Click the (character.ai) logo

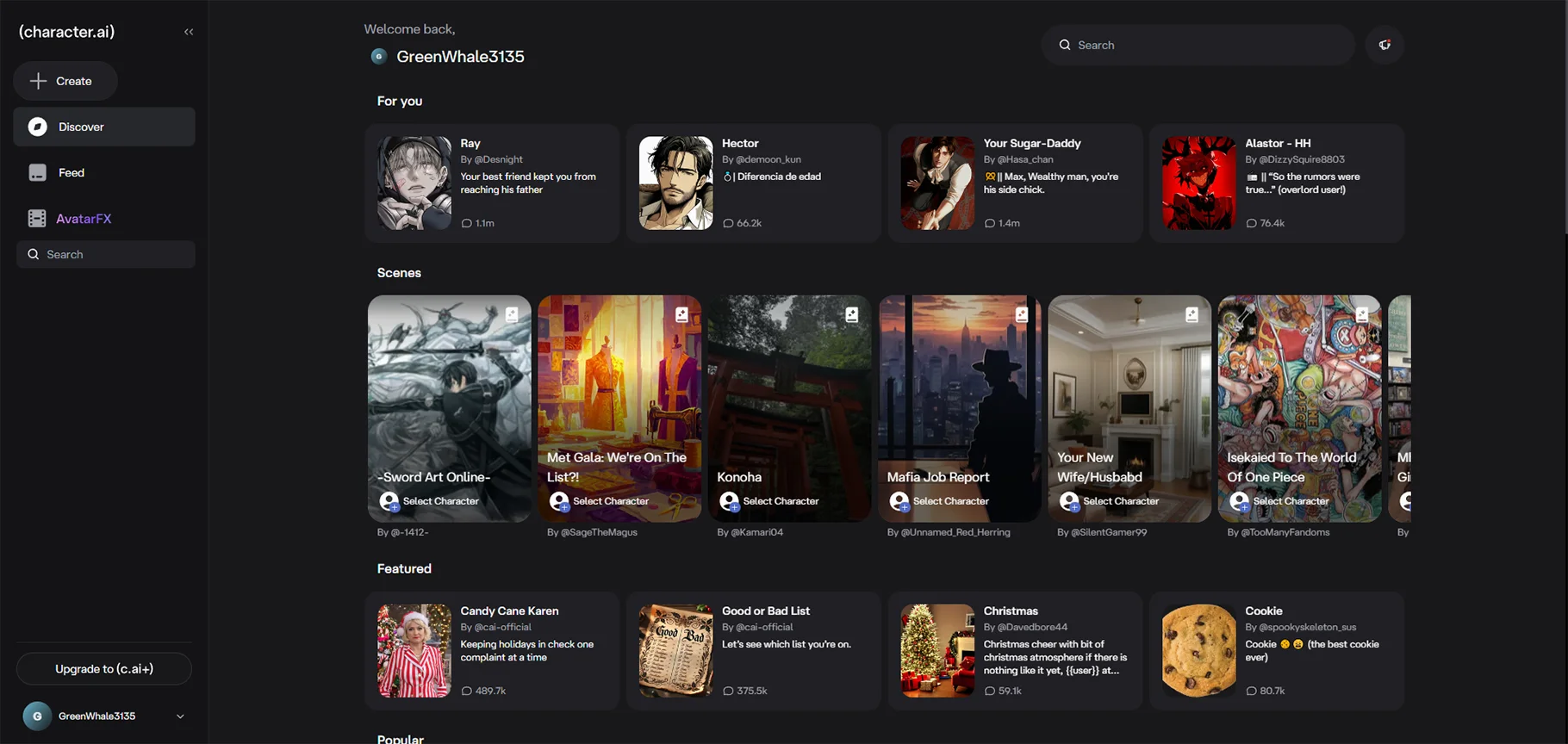coord(66,32)
